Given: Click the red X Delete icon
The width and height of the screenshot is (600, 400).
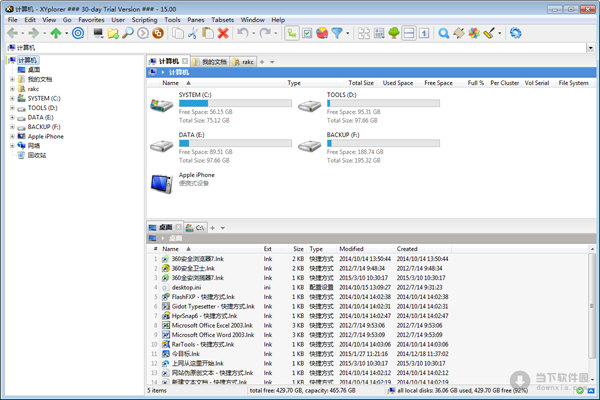Looking at the screenshot, I should pos(223,33).
